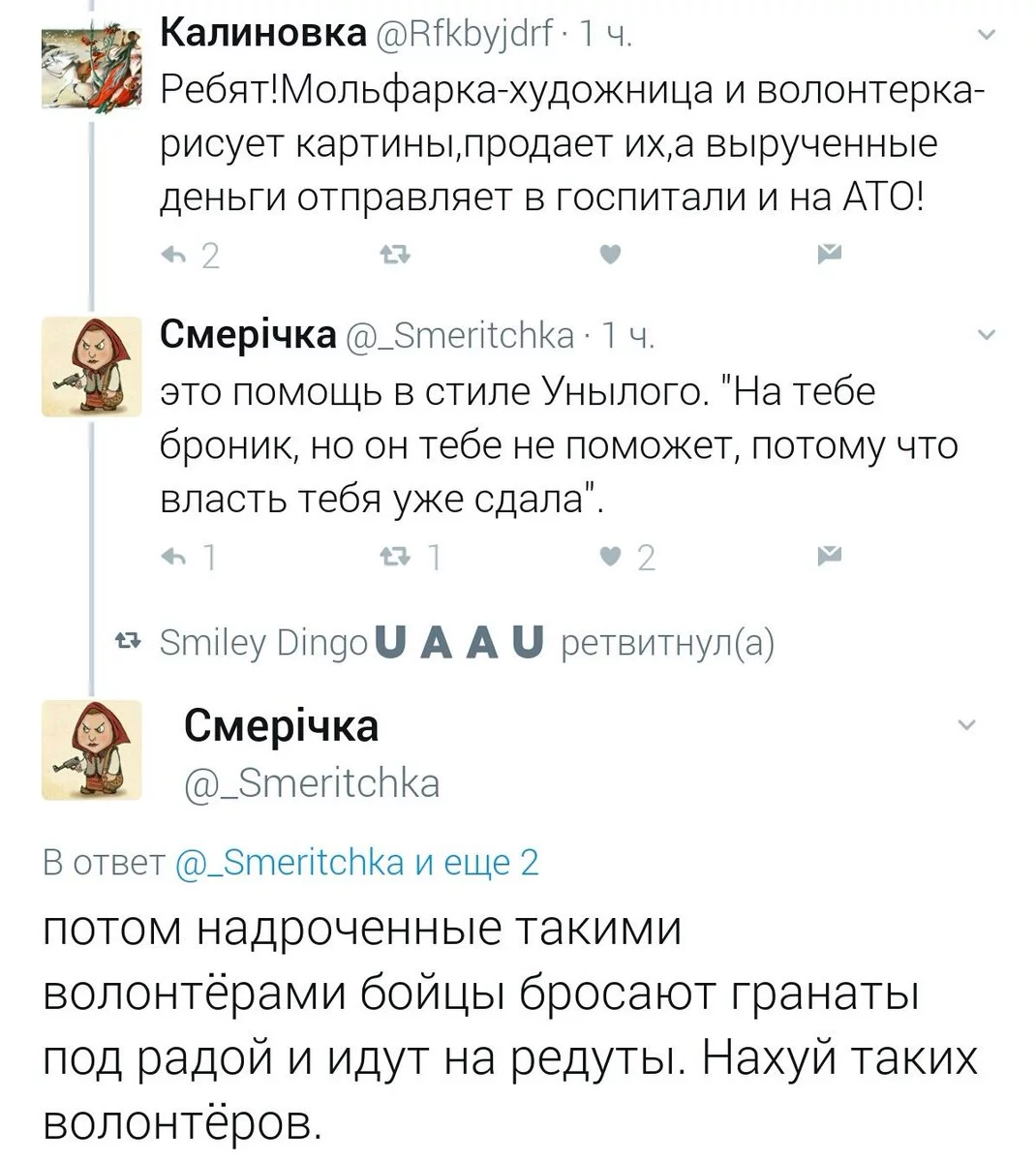Open menu chevron on the main Смерічка tweet
Screen dimensions: 1036x1162
click(x=966, y=725)
